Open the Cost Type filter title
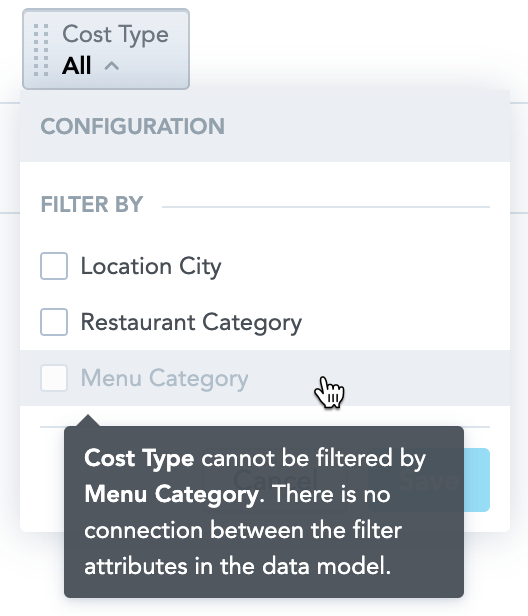The image size is (528, 616). click(x=116, y=35)
